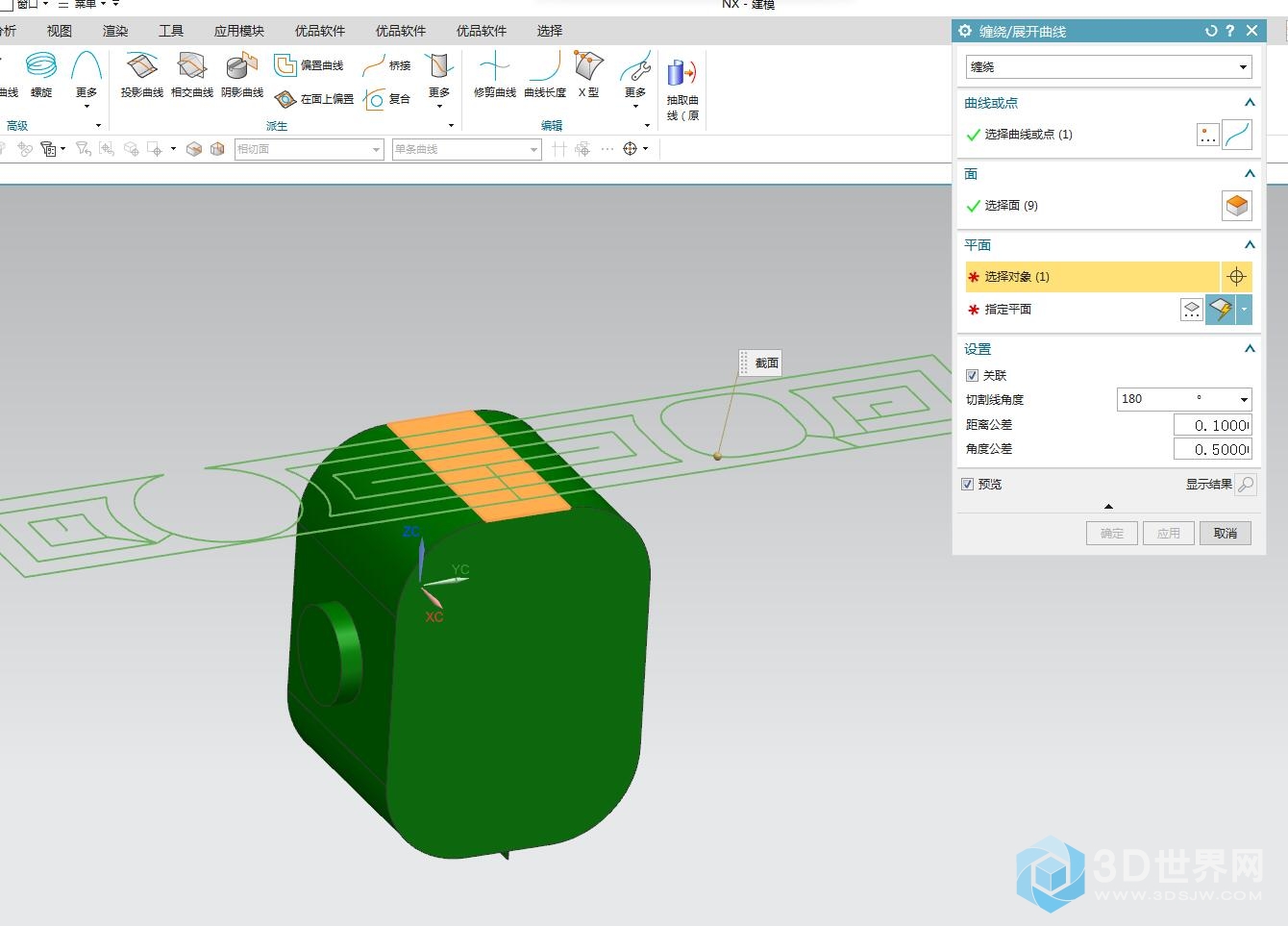Select the Helix (螺旋) curve tool

41,75
